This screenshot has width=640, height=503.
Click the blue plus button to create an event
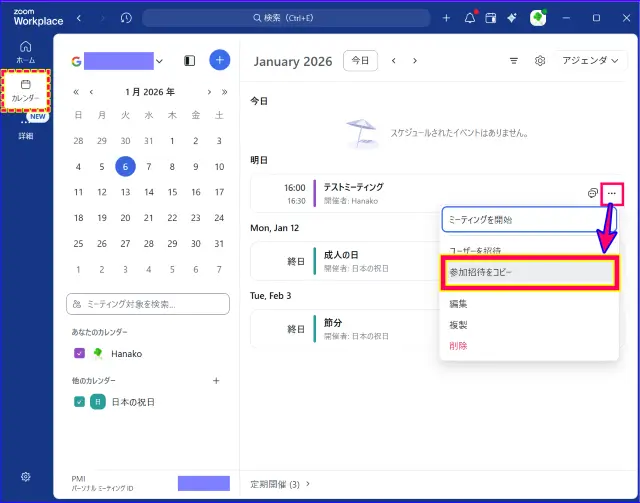(220, 60)
